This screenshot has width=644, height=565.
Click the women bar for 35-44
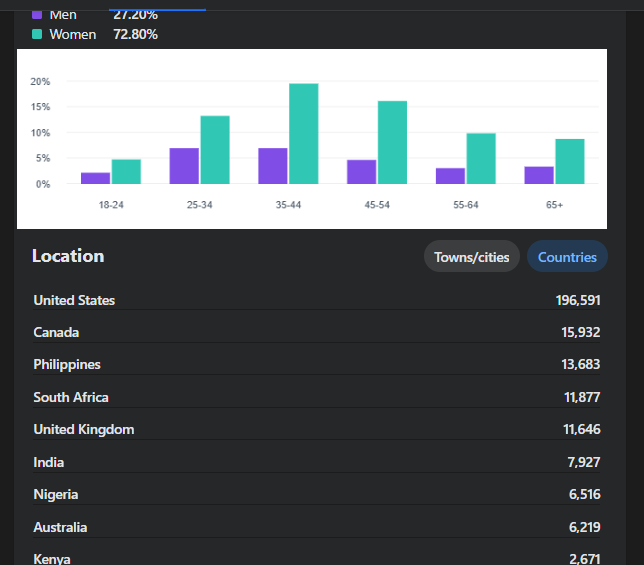pos(304,134)
